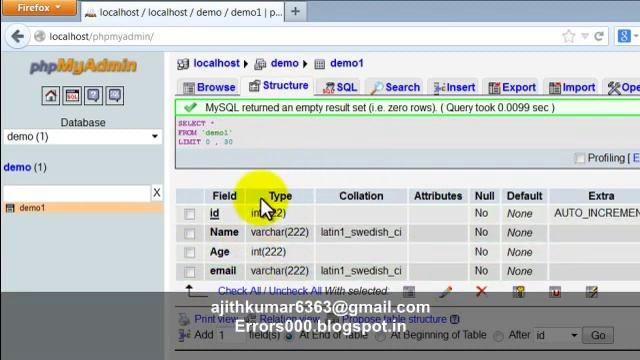Screen dimensions: 640x360
Task: Switch to the Search tab
Action: [395, 87]
